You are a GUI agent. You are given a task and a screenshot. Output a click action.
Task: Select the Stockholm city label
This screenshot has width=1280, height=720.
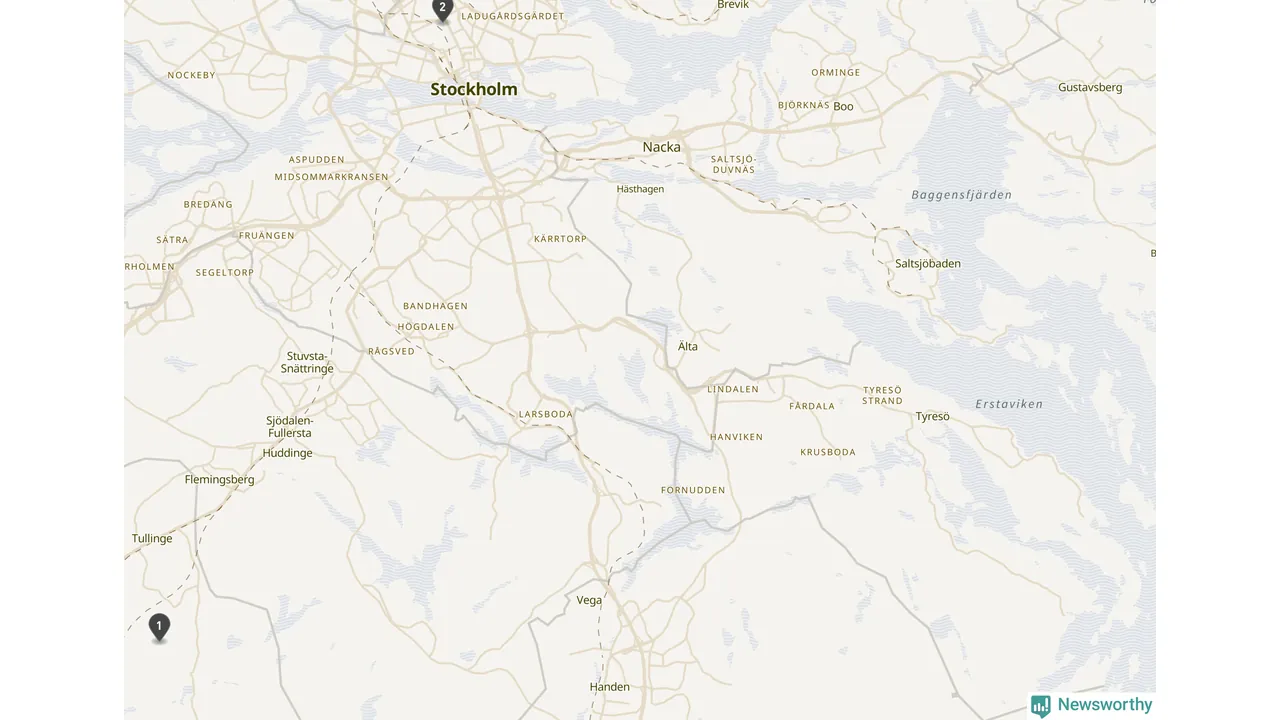[474, 89]
